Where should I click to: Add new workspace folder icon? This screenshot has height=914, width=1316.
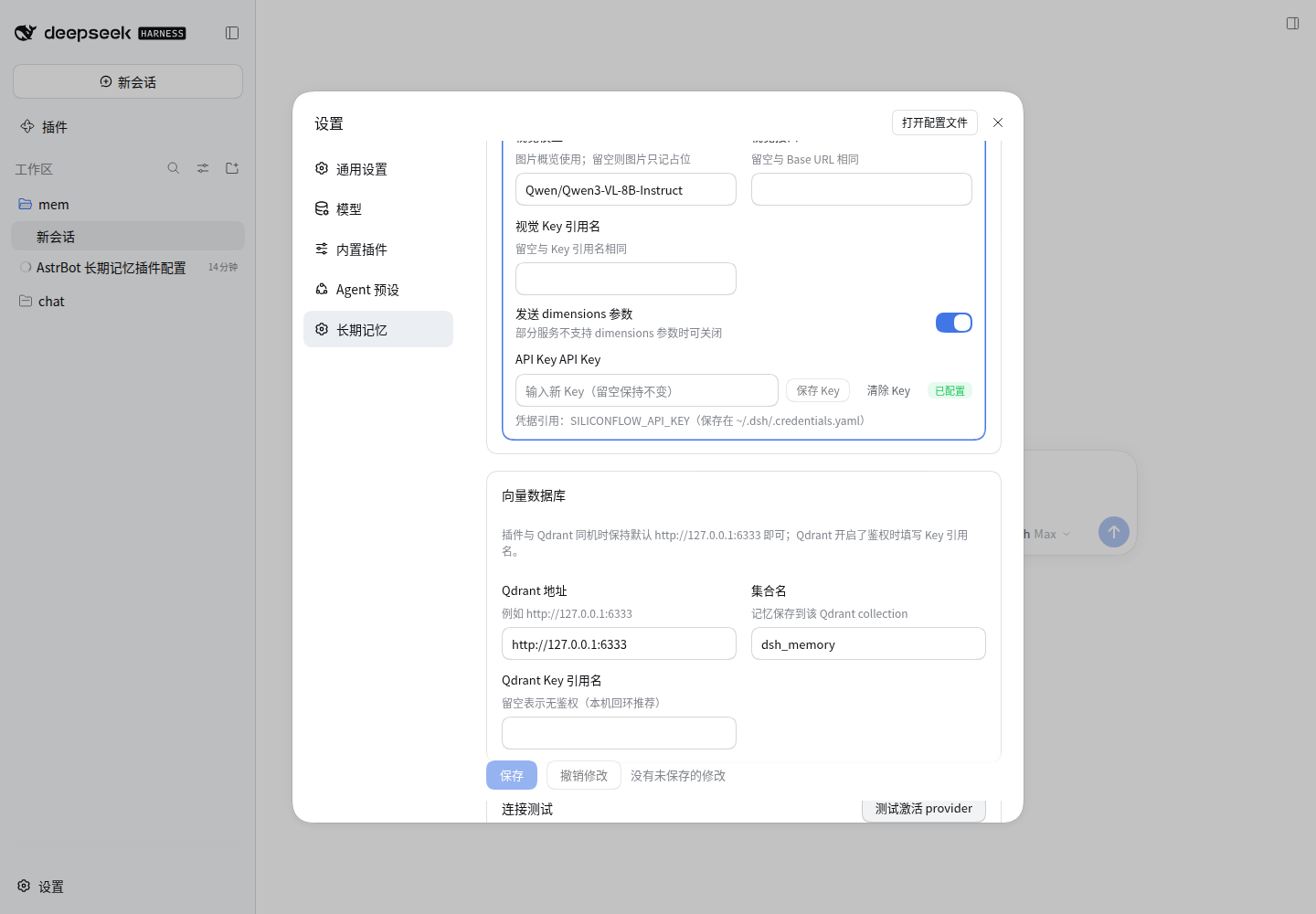click(x=232, y=168)
